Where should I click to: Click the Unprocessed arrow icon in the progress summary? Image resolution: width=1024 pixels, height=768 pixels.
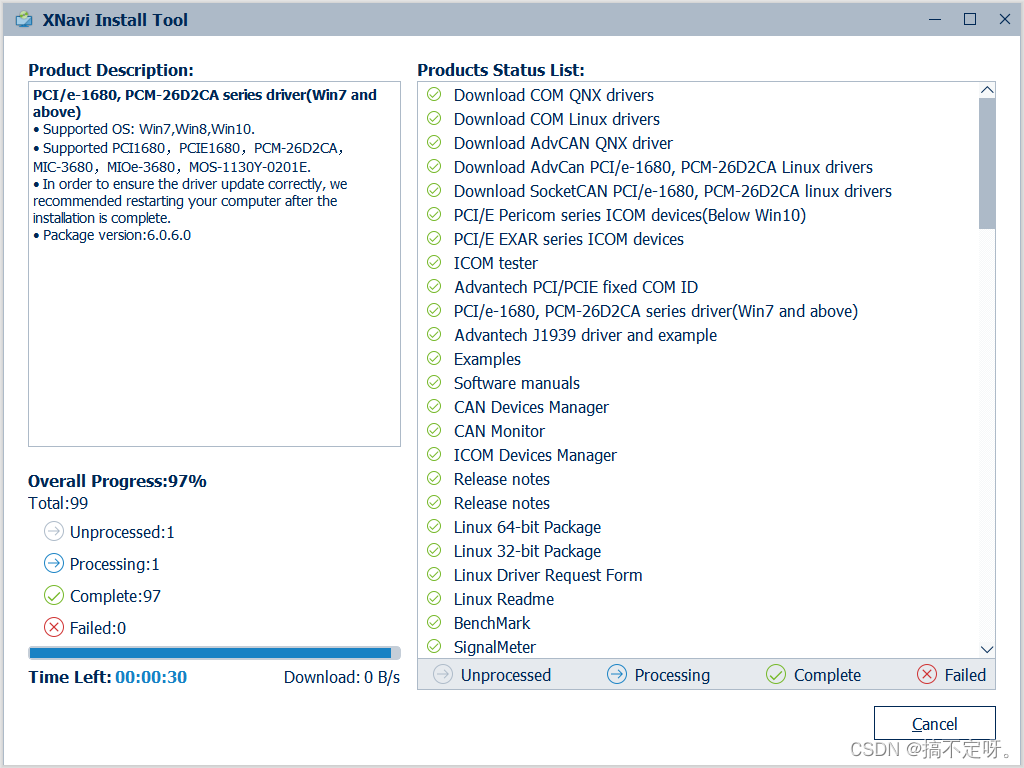[54, 531]
